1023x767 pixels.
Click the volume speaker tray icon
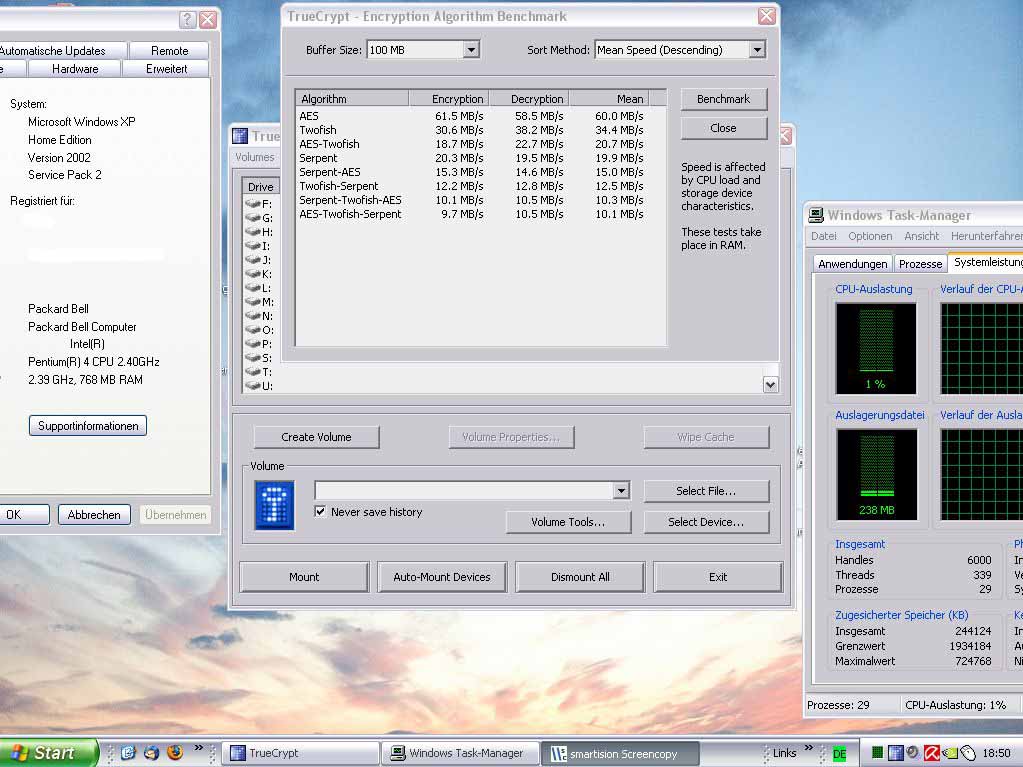(912, 752)
